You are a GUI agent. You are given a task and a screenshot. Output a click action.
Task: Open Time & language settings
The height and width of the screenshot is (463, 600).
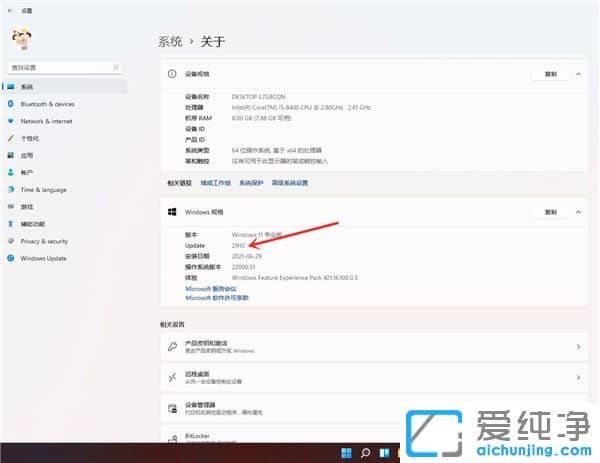coord(43,189)
